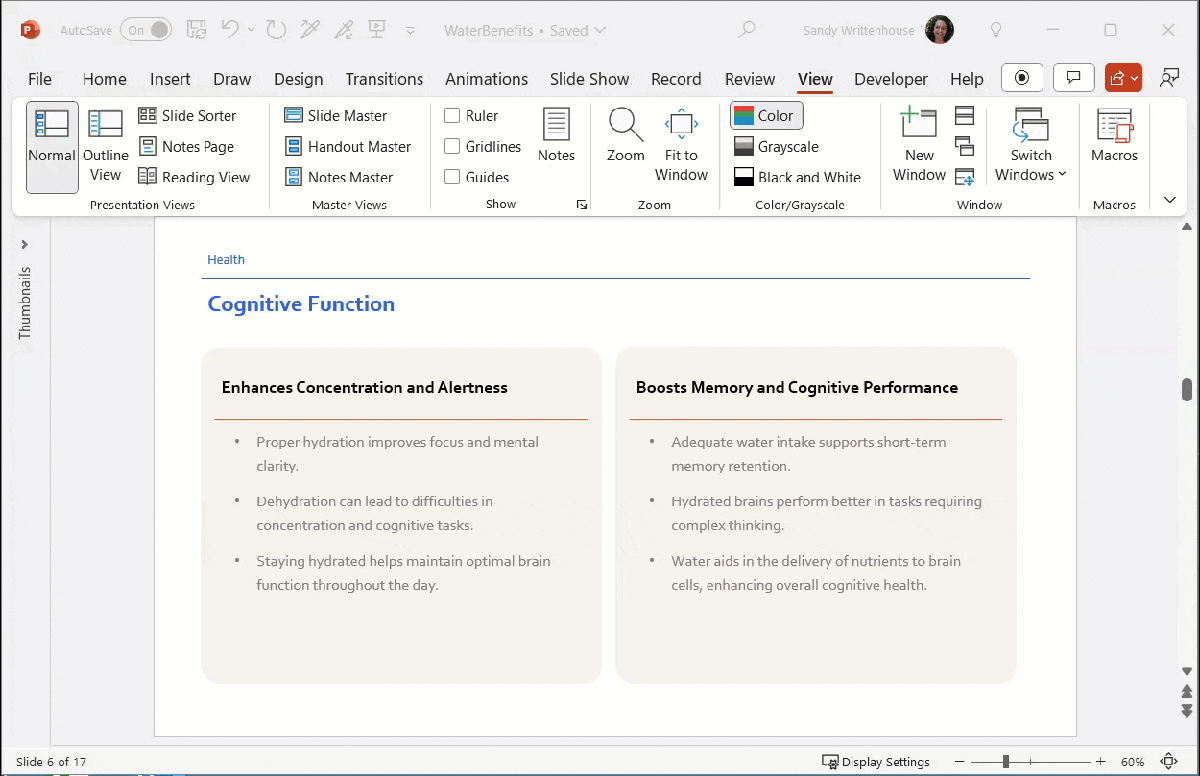
Task: Click zoom out minus button
Action: 959,762
